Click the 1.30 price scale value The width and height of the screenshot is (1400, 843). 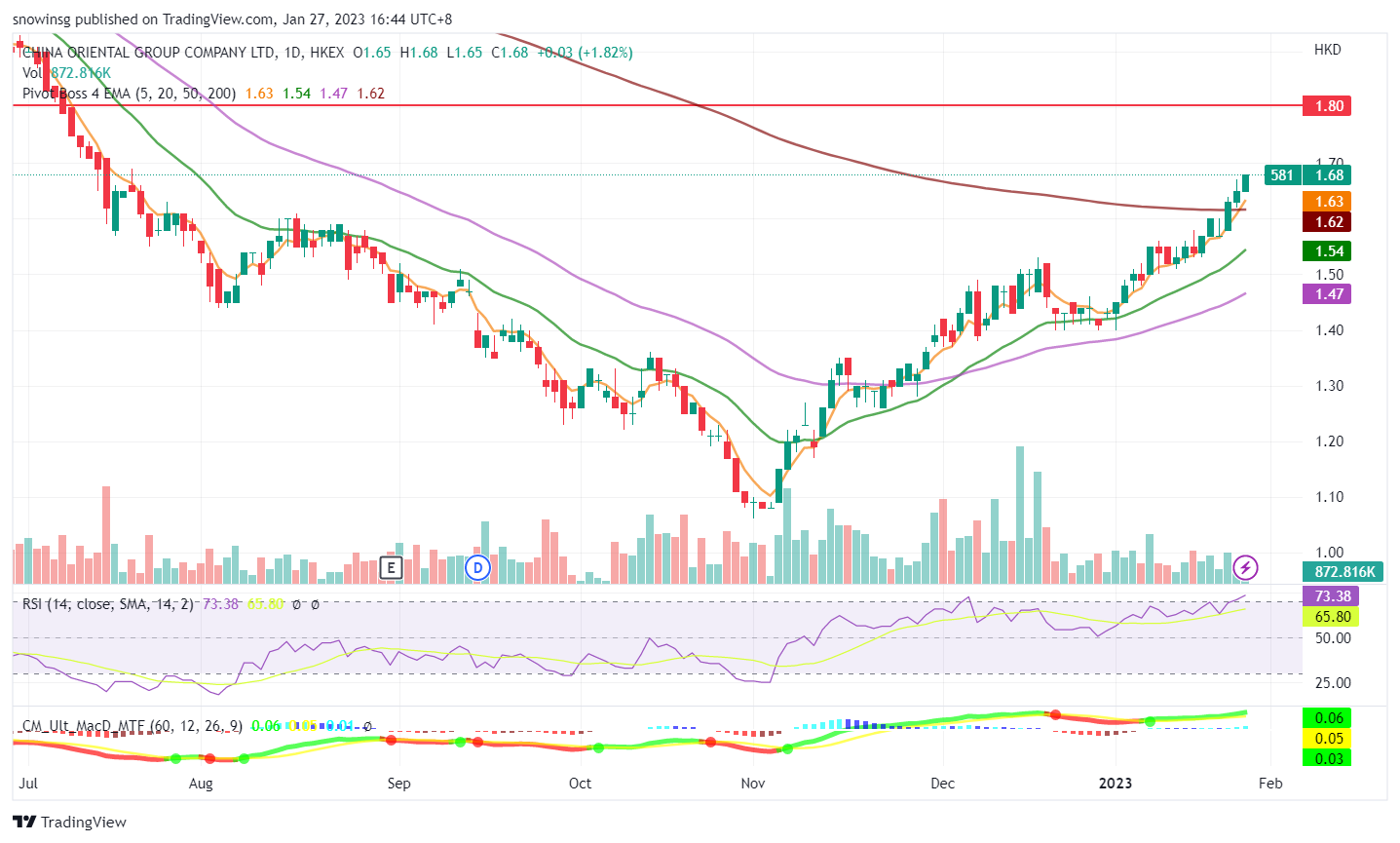tap(1329, 386)
